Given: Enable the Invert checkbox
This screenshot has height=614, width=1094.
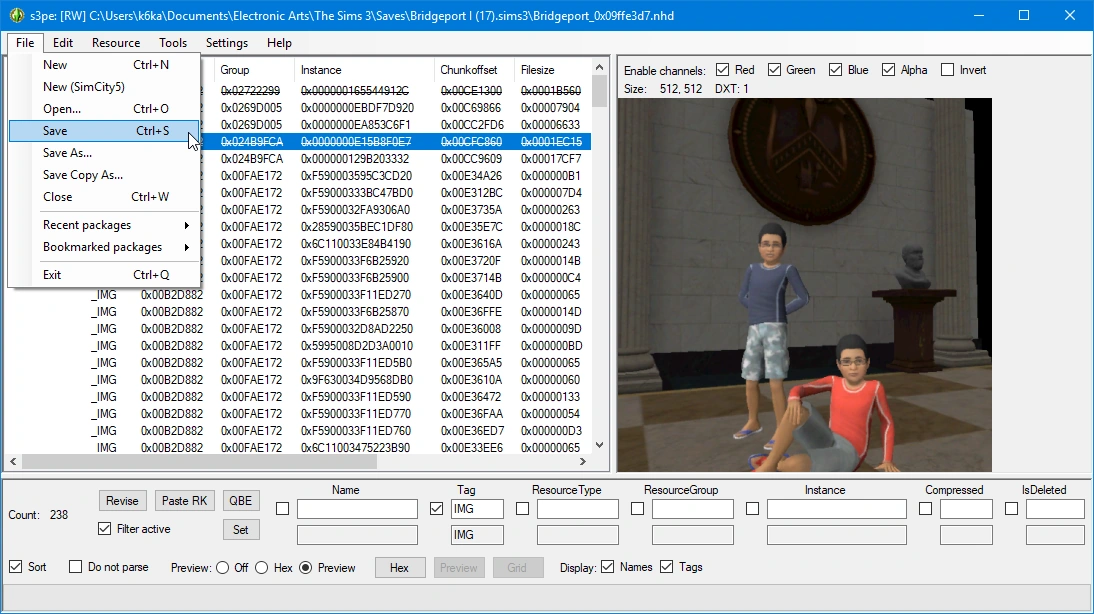Looking at the screenshot, I should coord(948,70).
